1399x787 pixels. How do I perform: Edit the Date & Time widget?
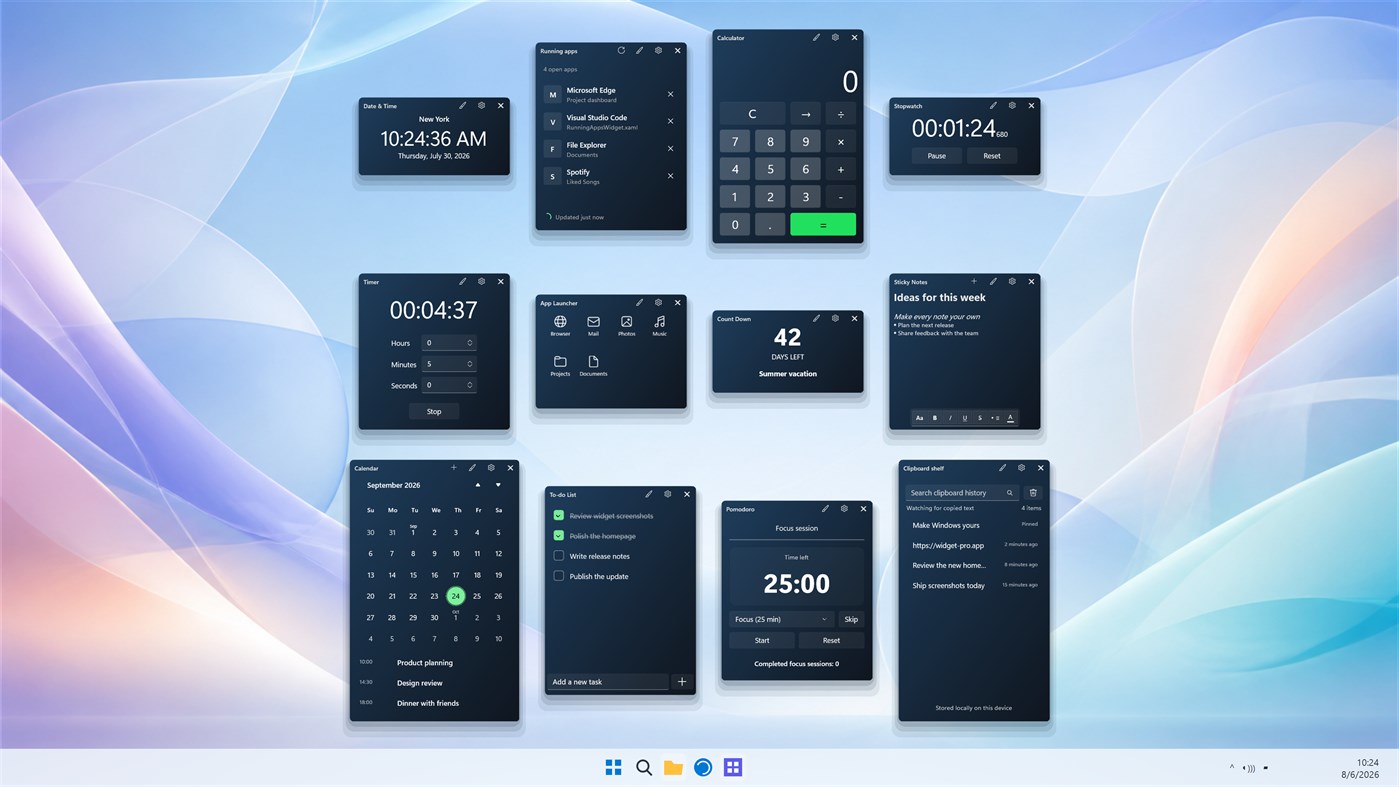[x=463, y=105]
